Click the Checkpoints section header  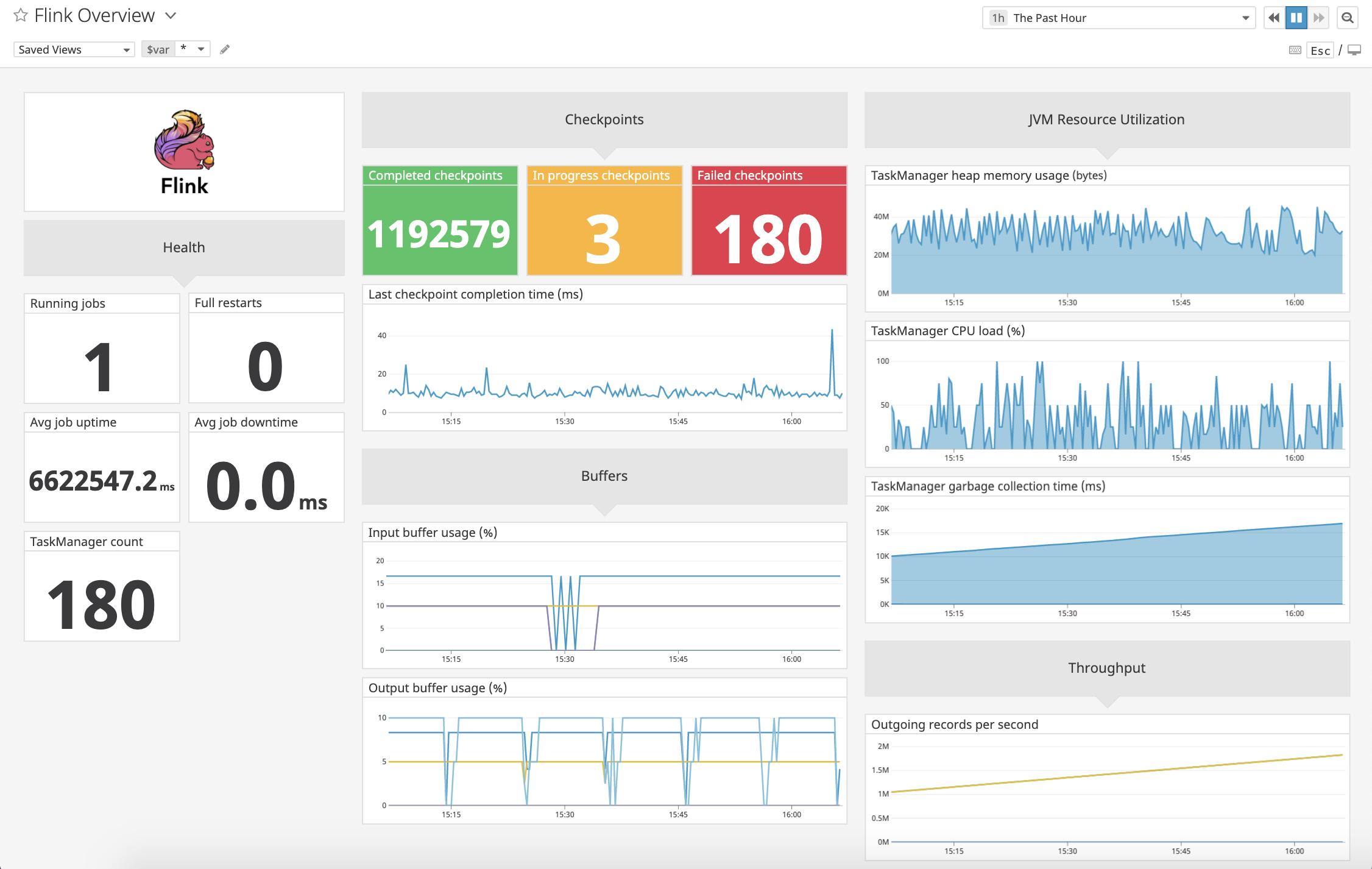point(604,119)
